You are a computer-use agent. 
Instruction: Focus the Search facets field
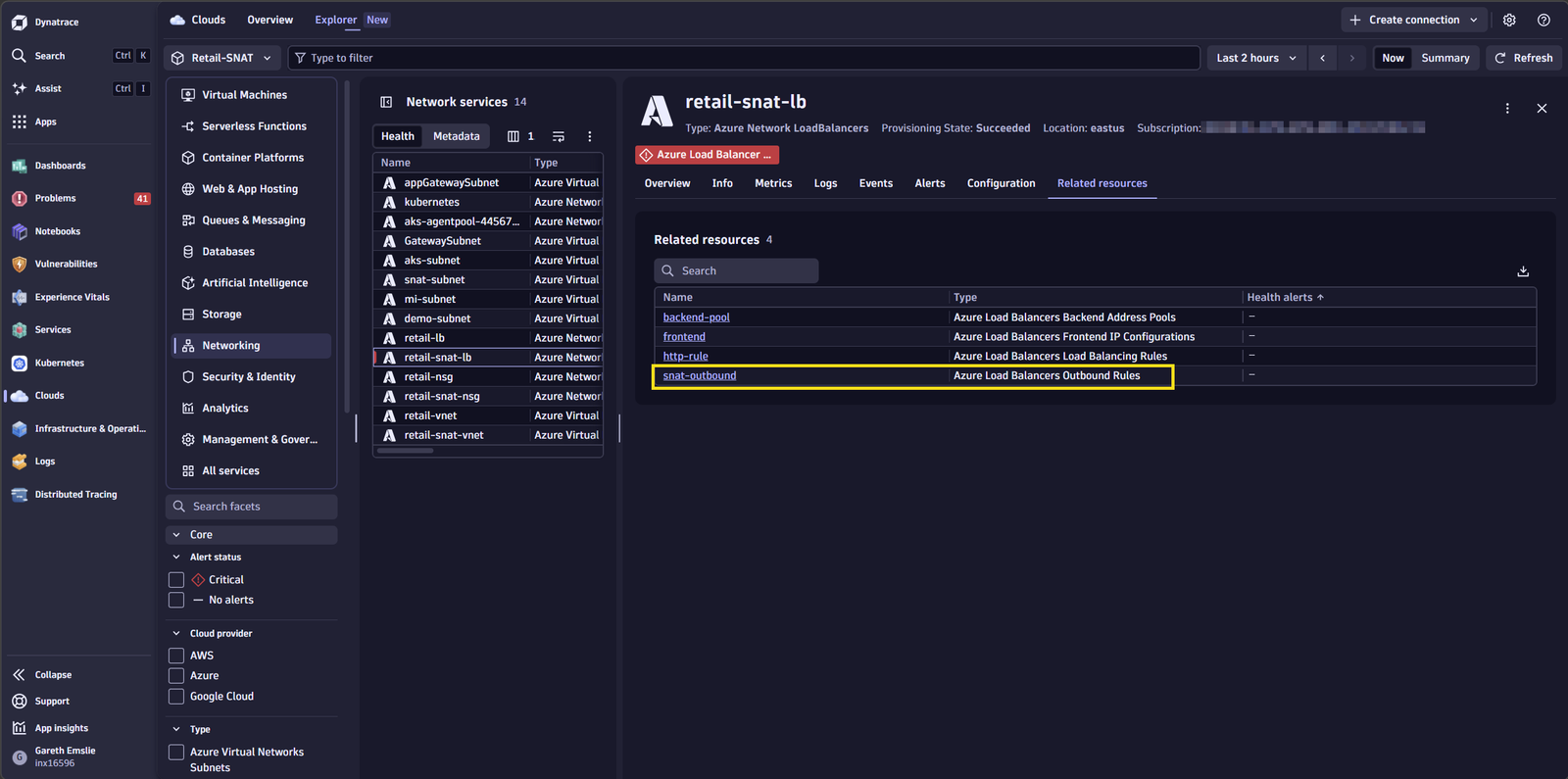tap(252, 507)
